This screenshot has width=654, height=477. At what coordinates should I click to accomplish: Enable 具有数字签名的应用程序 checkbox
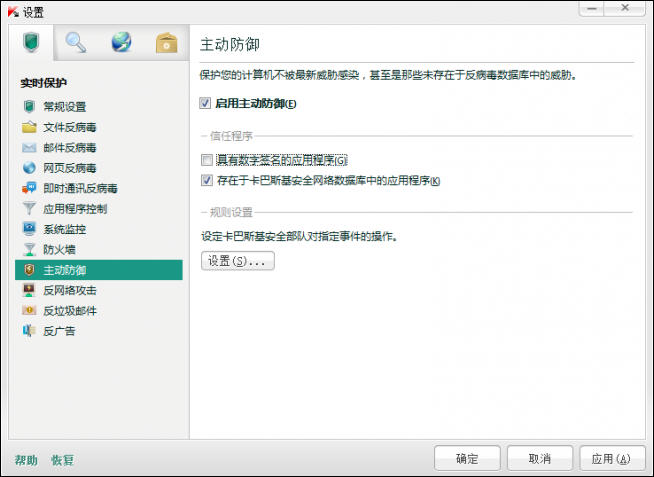tap(206, 160)
